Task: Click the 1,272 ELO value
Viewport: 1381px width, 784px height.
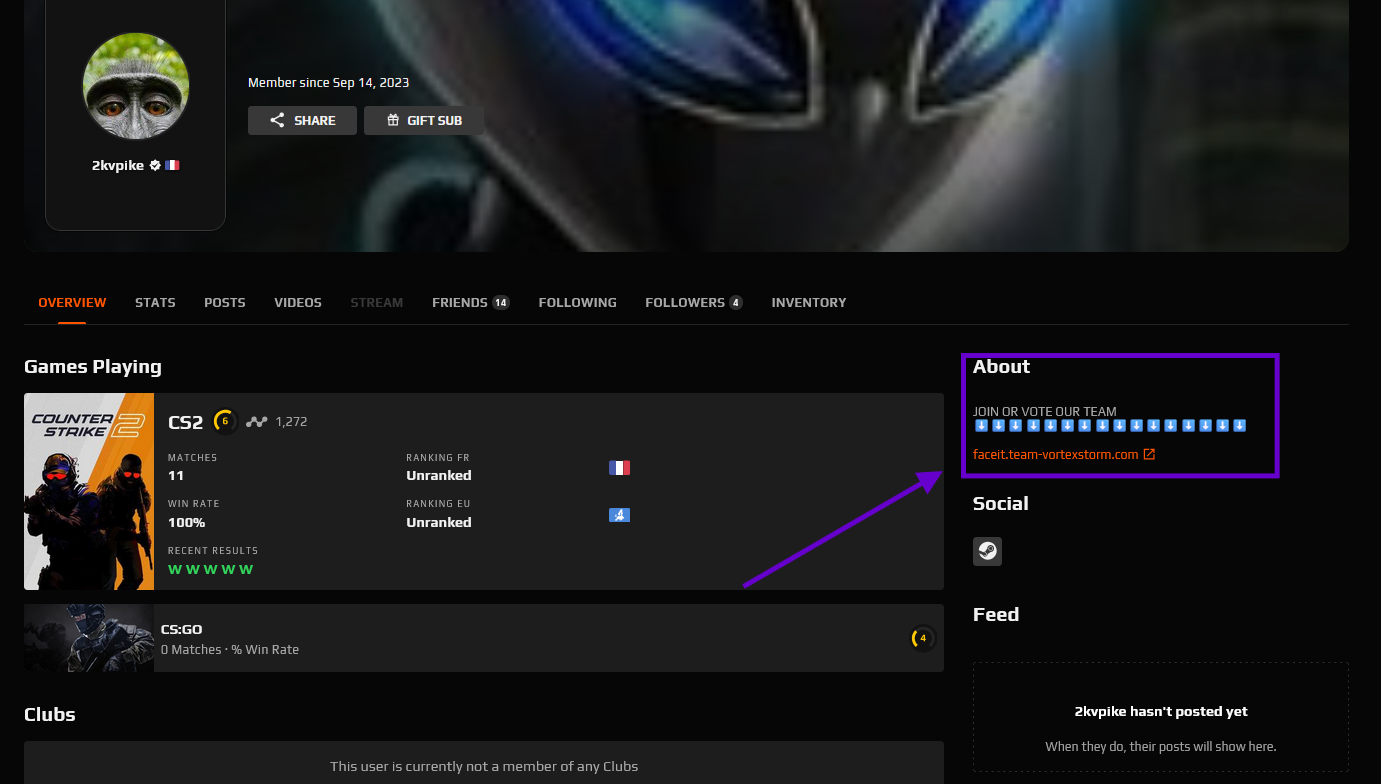Action: click(291, 422)
